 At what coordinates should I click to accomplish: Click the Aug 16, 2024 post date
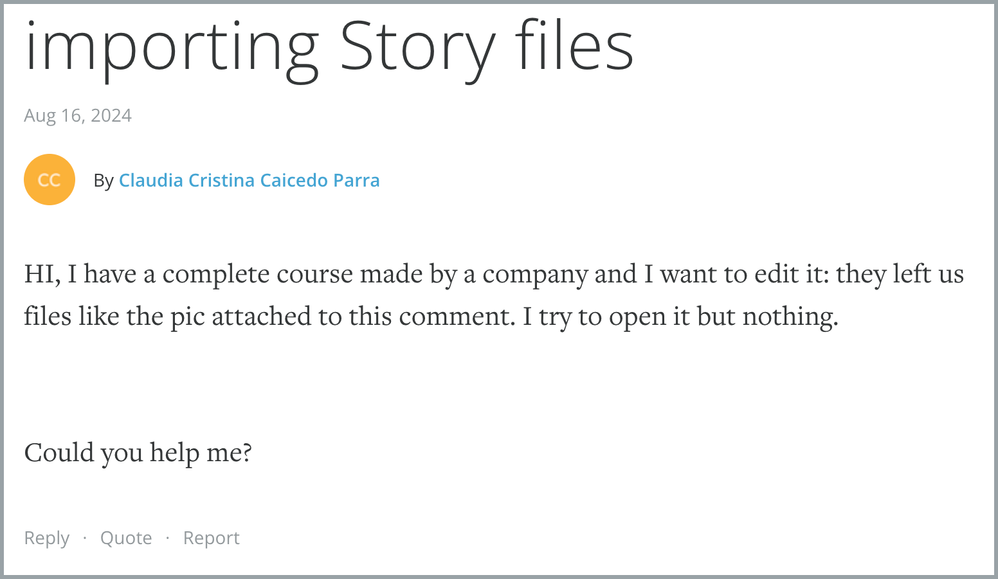78,115
